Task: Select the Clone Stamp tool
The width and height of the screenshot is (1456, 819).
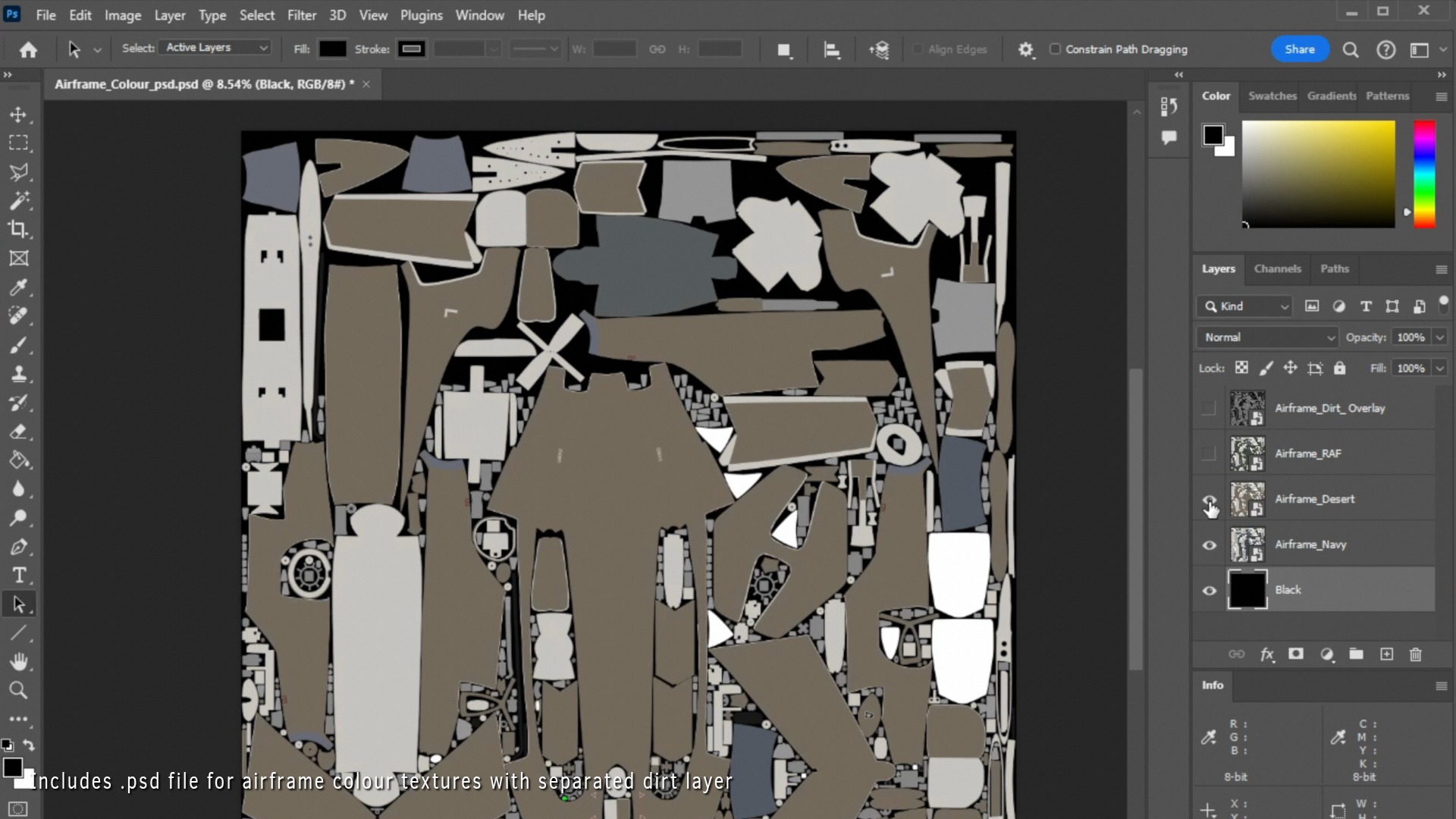Action: pos(18,374)
